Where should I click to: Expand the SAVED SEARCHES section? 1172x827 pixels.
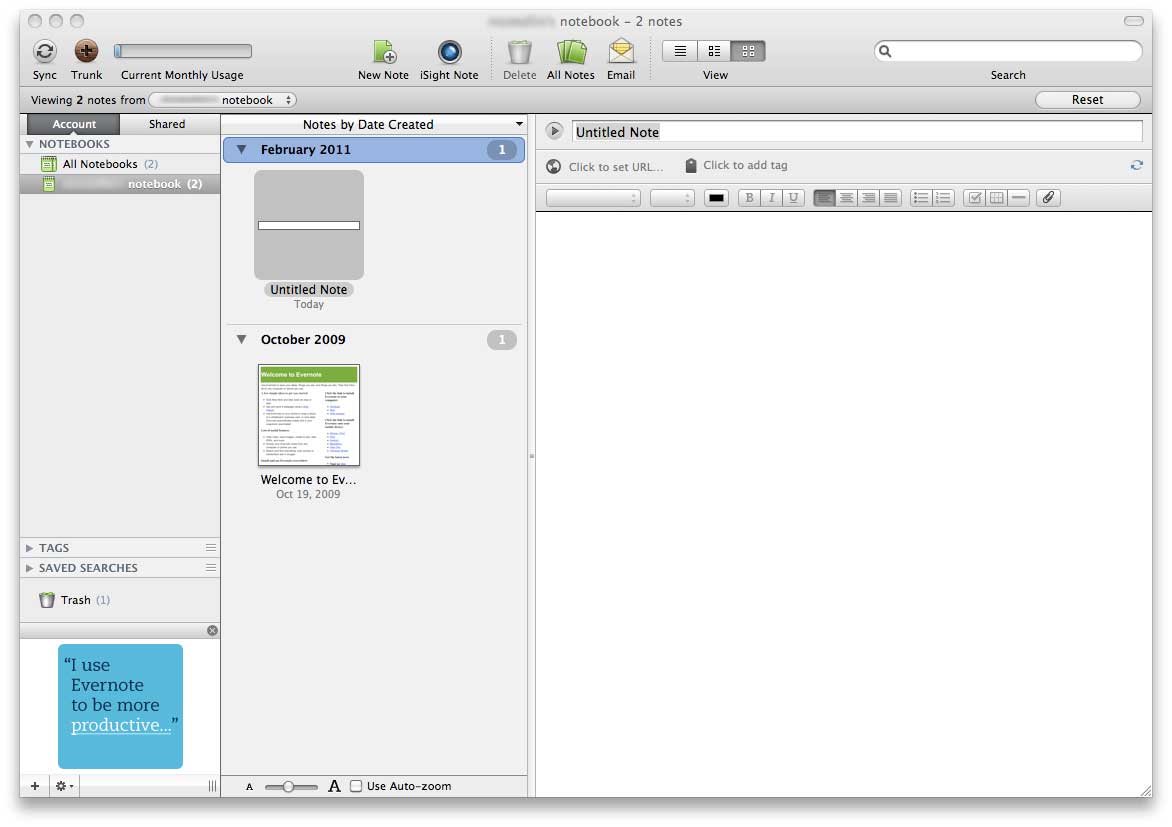pyautogui.click(x=30, y=568)
